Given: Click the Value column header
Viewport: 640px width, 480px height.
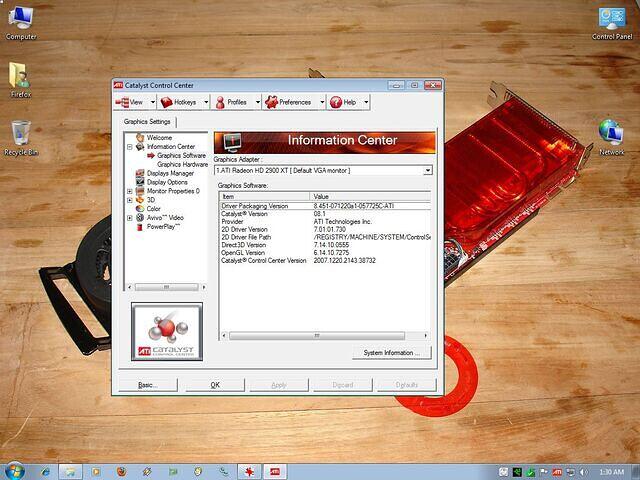Looking at the screenshot, I should 370,196.
